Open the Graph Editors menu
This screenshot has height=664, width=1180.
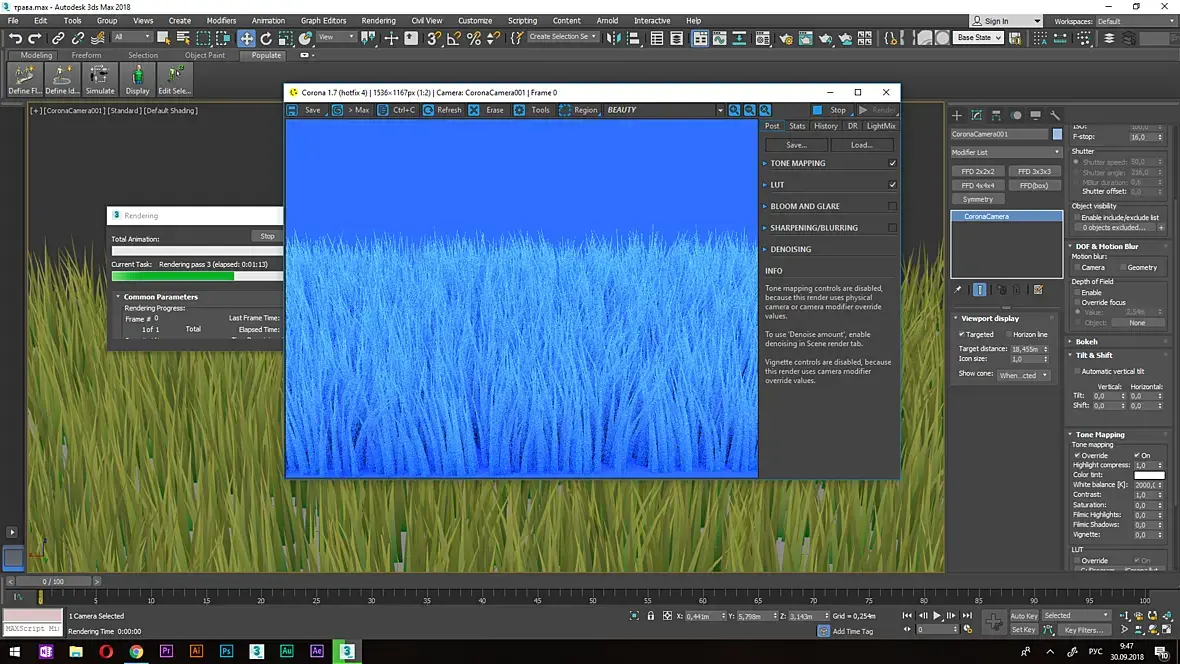tap(323, 20)
